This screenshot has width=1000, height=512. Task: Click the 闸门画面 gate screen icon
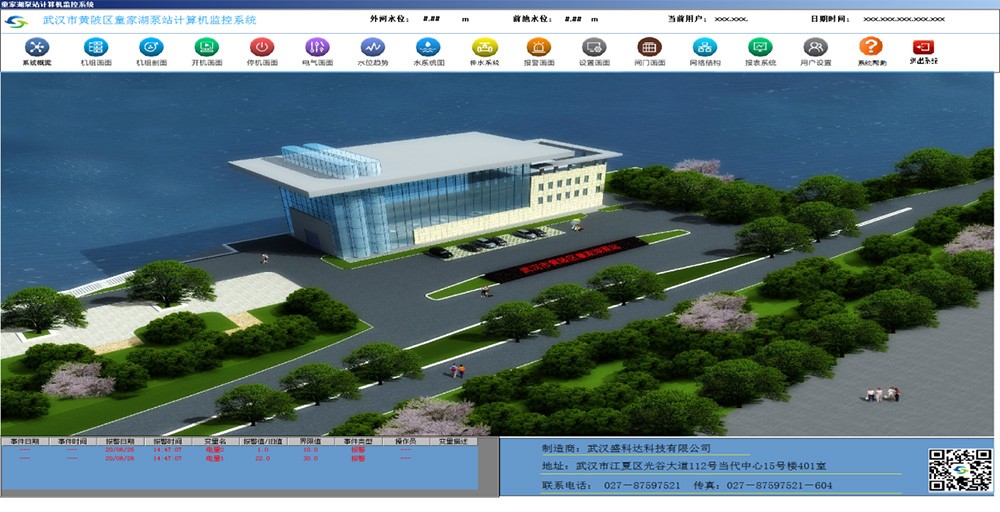pyautogui.click(x=649, y=47)
